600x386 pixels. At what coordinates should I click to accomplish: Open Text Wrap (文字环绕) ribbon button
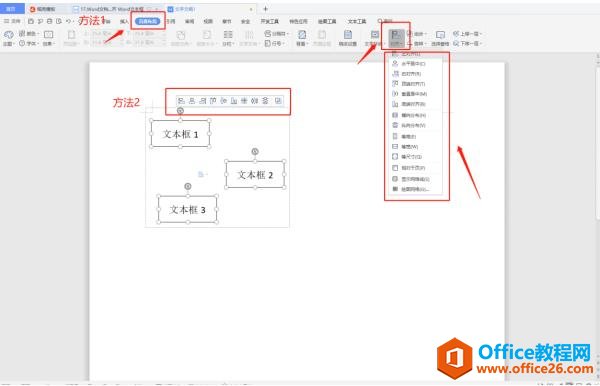(x=374, y=39)
